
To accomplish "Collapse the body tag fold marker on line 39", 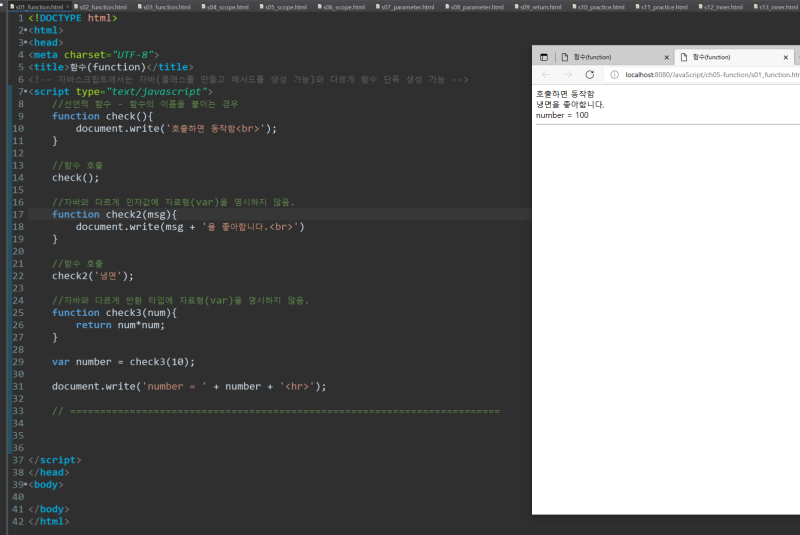I will click(x=25, y=484).
